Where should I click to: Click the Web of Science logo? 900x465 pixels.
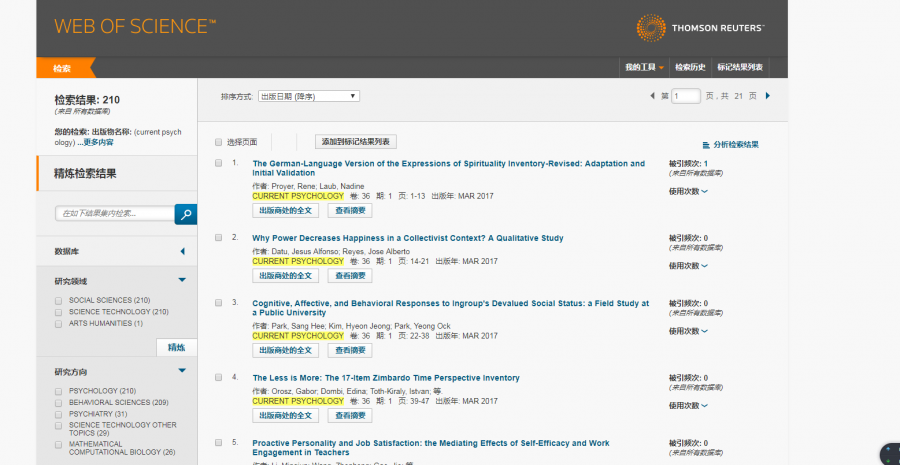coord(135,26)
